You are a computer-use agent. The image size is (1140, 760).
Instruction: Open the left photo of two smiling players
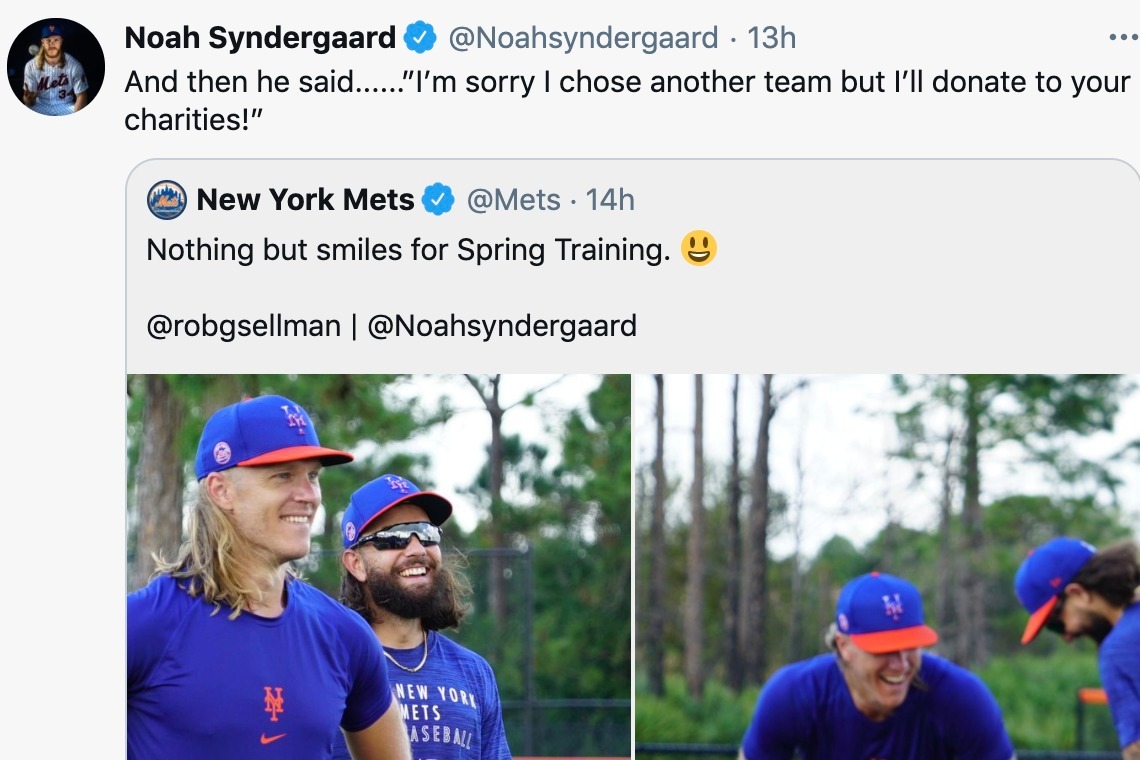(x=378, y=566)
